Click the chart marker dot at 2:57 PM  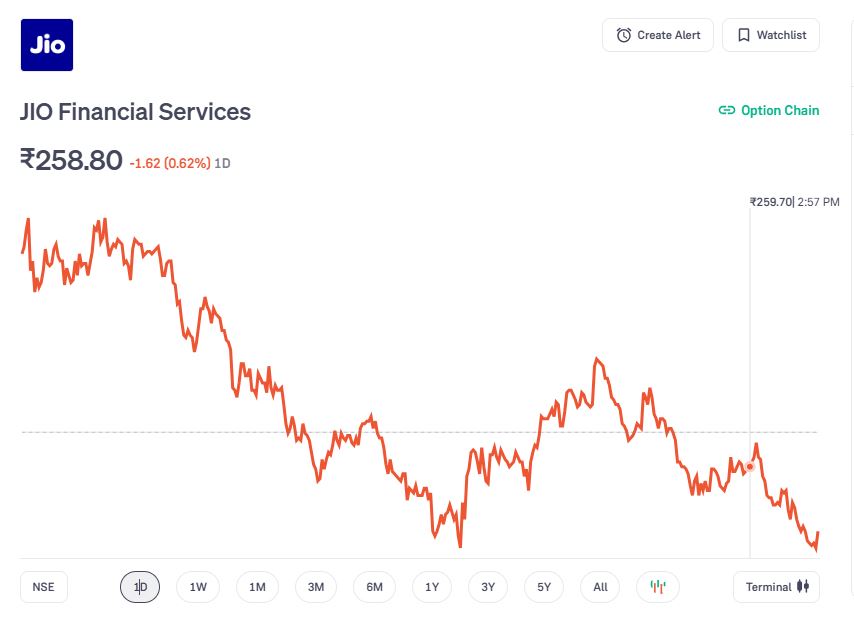750,466
